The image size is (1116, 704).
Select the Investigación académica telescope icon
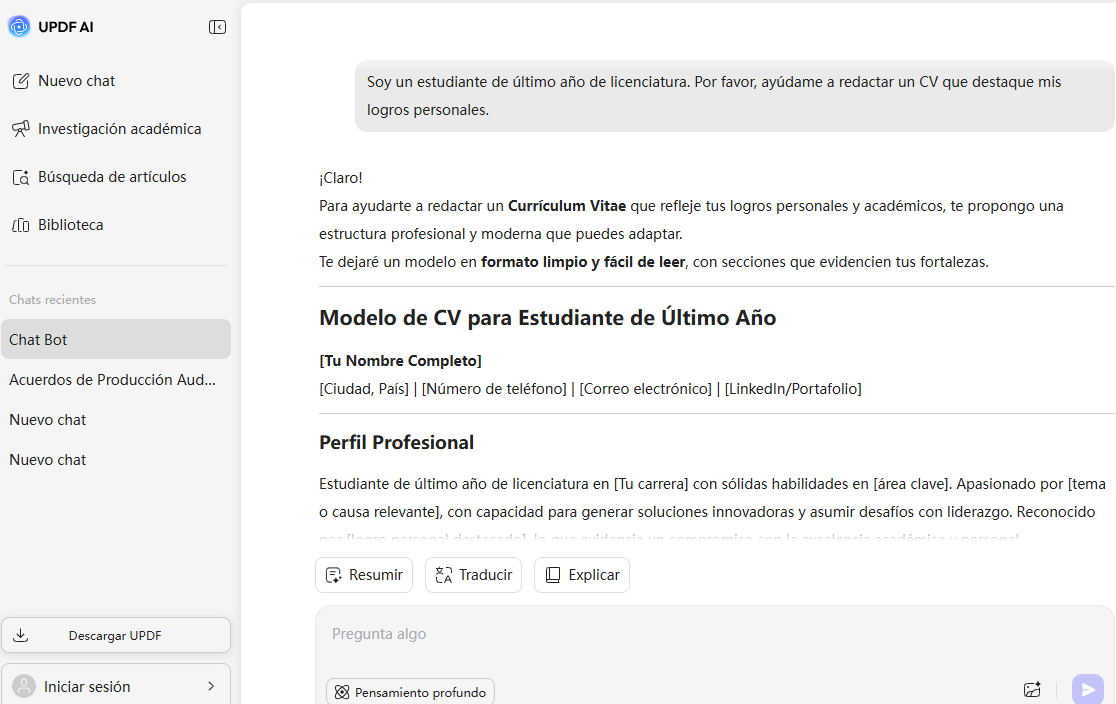pos(21,128)
